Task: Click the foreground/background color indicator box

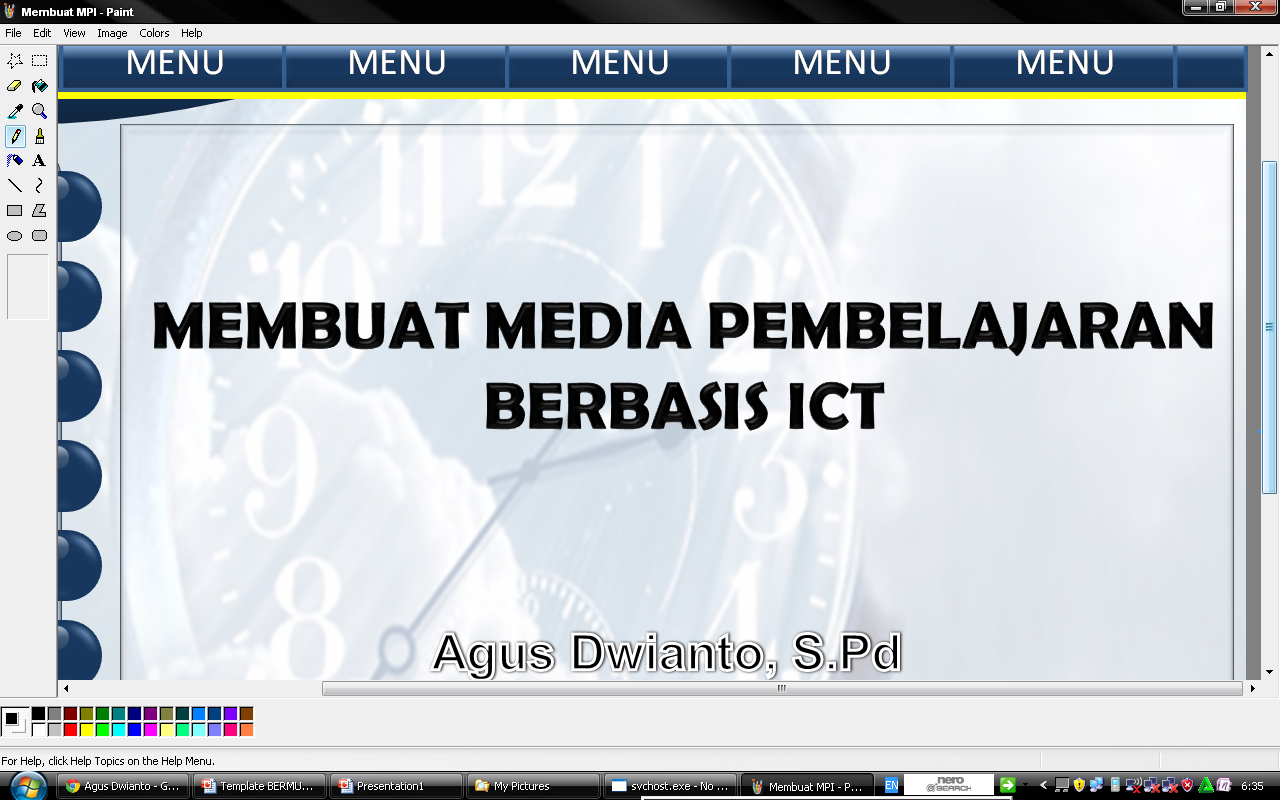Action: [x=15, y=722]
